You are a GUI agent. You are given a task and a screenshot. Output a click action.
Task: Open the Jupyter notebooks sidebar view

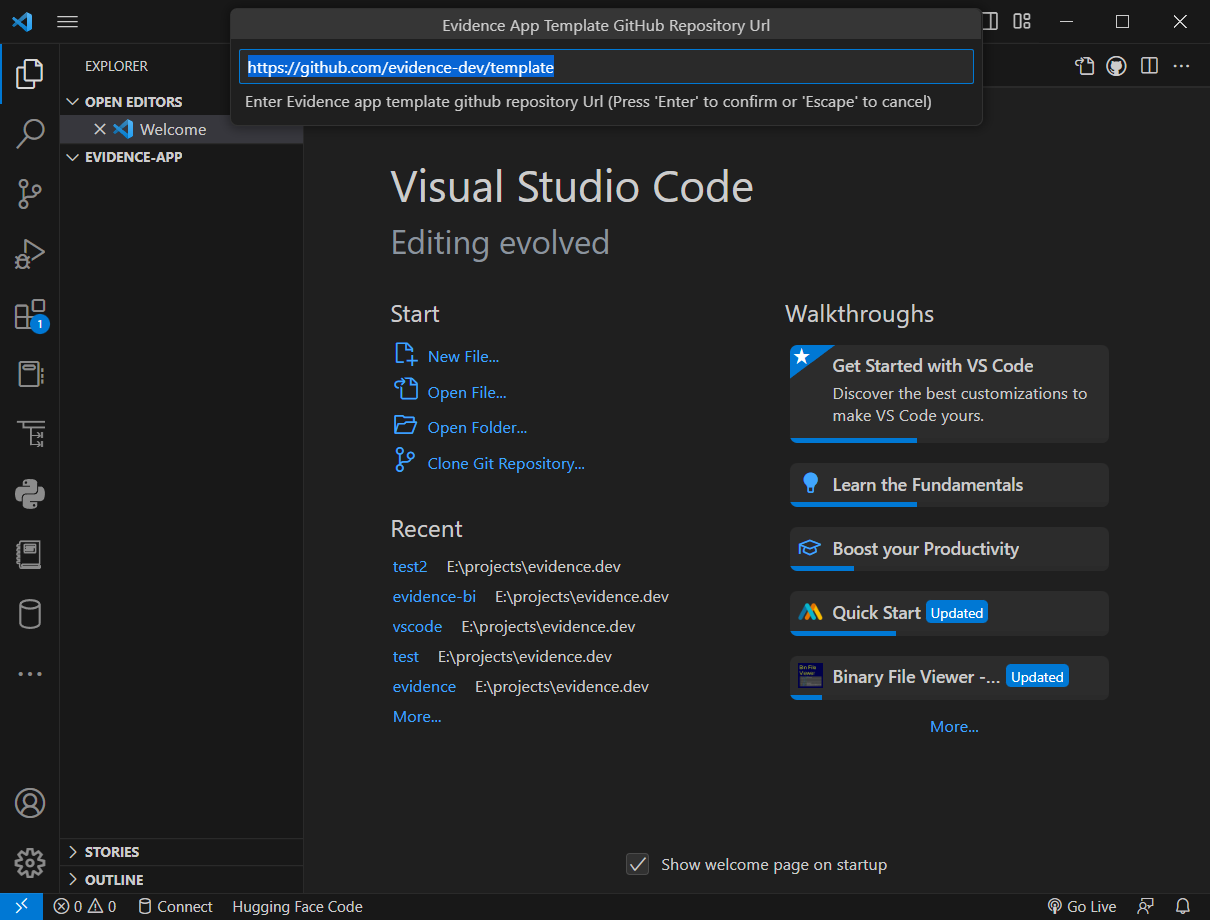tap(30, 553)
